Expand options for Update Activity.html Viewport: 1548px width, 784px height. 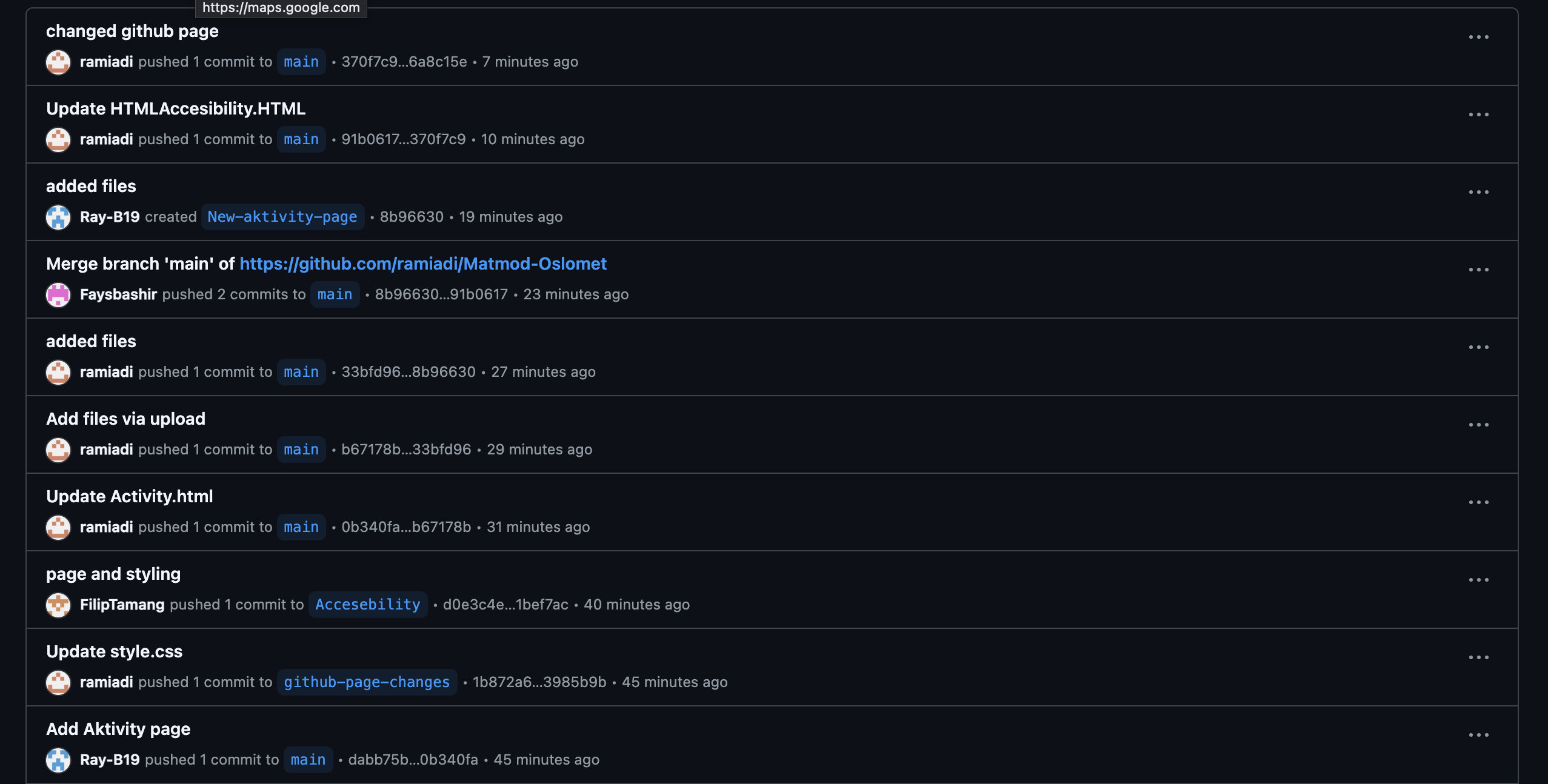[1478, 502]
